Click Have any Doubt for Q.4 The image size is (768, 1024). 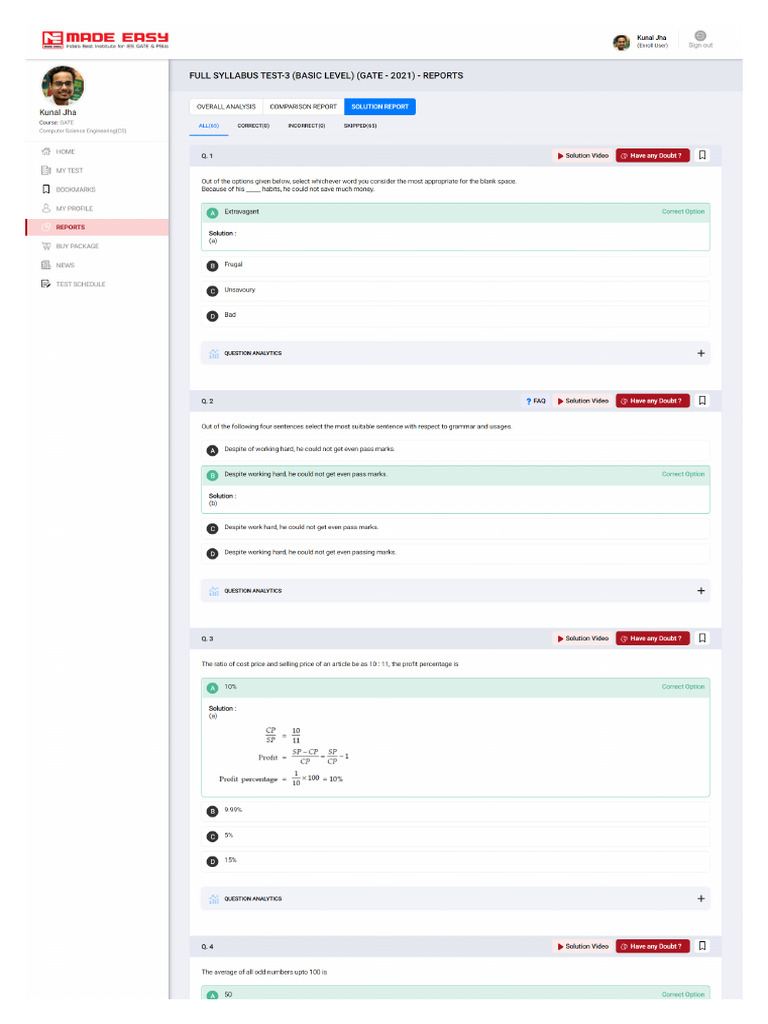(652, 946)
